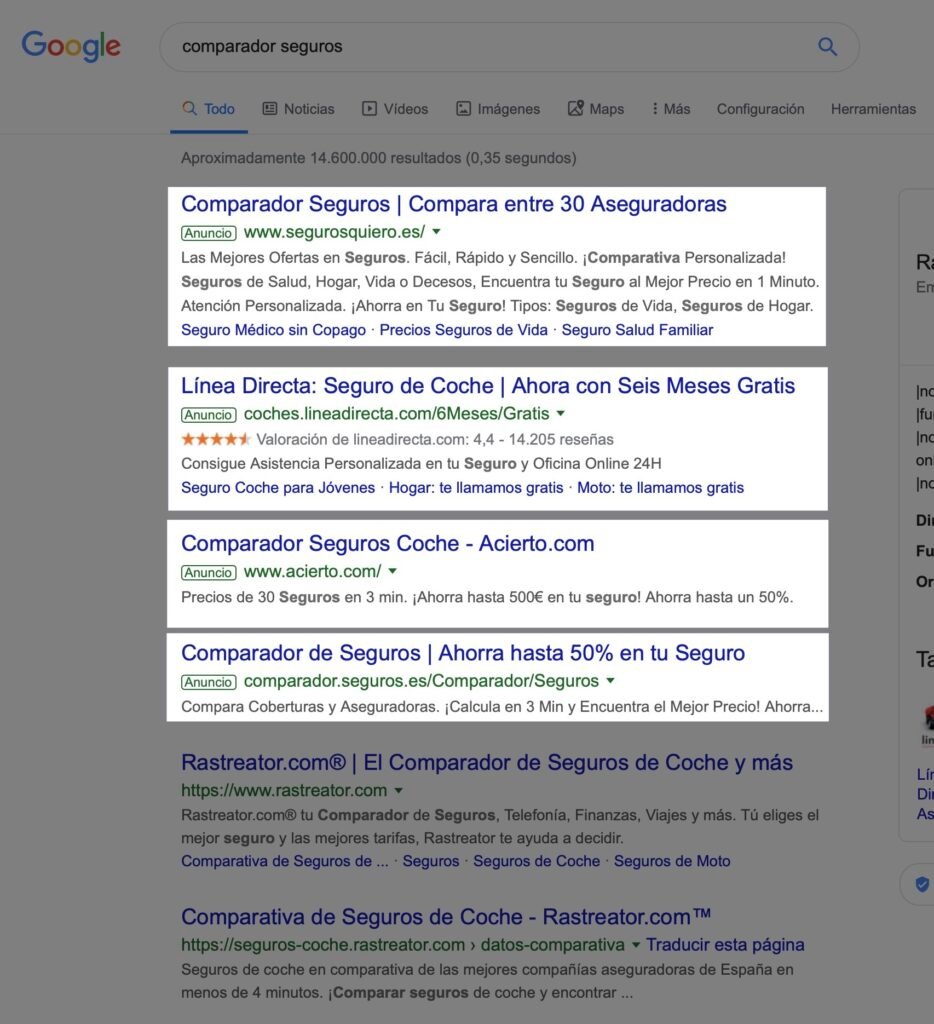
Task: Open 'Línea Directa: Seguro de Coche' ad title
Action: [x=488, y=386]
